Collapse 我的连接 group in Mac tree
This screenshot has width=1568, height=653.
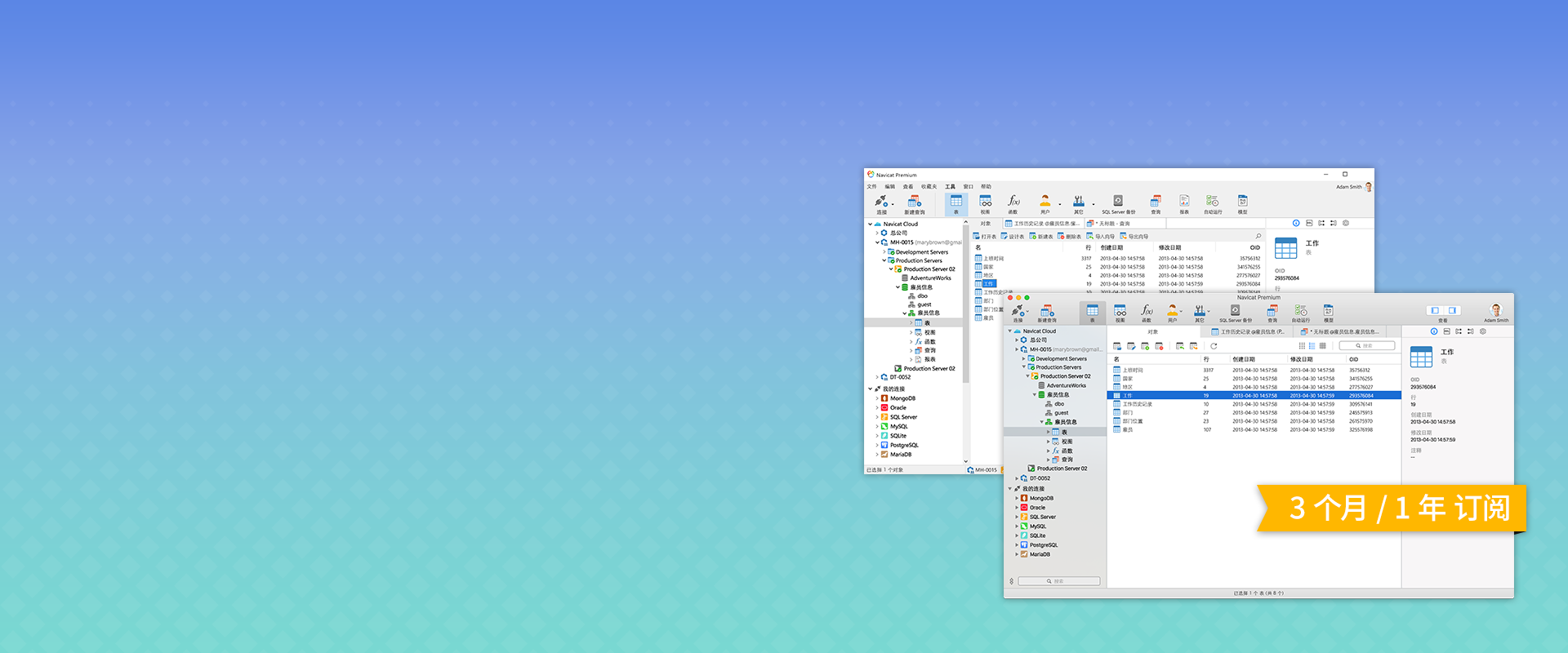[1010, 488]
